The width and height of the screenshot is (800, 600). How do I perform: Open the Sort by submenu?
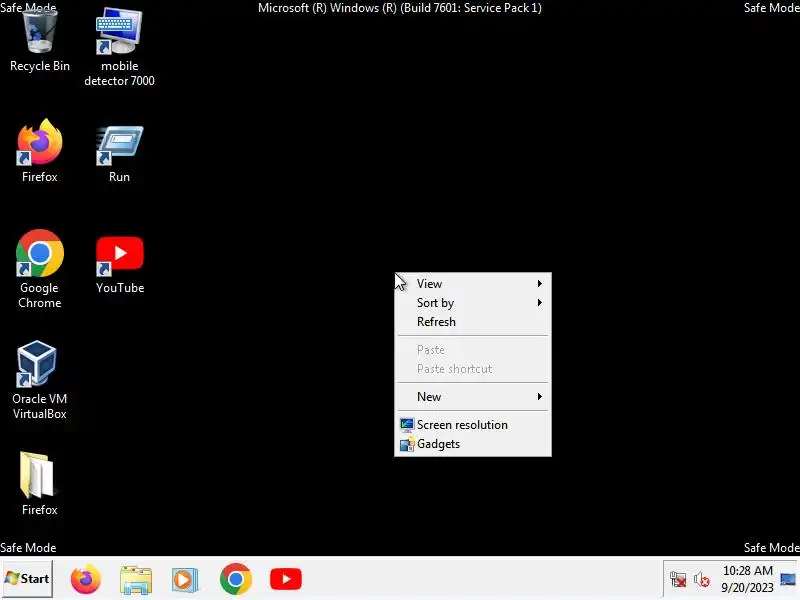click(473, 303)
